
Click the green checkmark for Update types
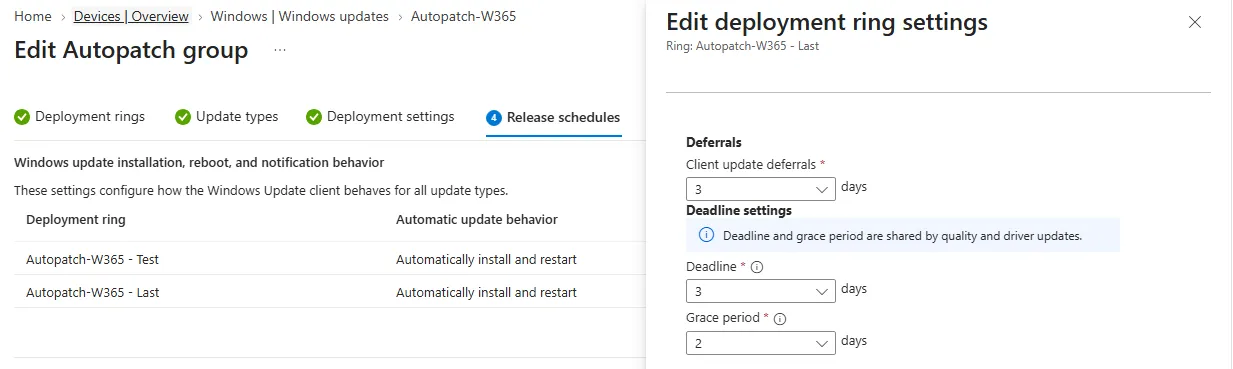point(183,117)
